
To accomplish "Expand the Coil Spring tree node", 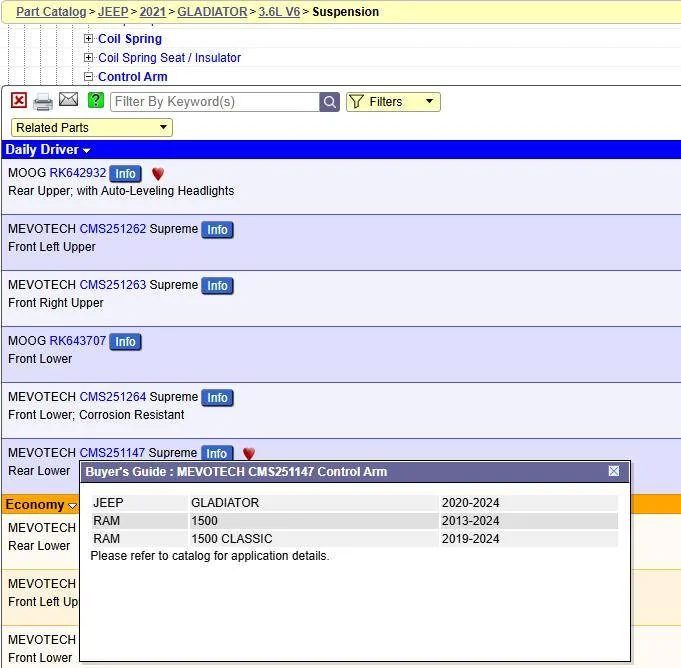I will point(88,39).
